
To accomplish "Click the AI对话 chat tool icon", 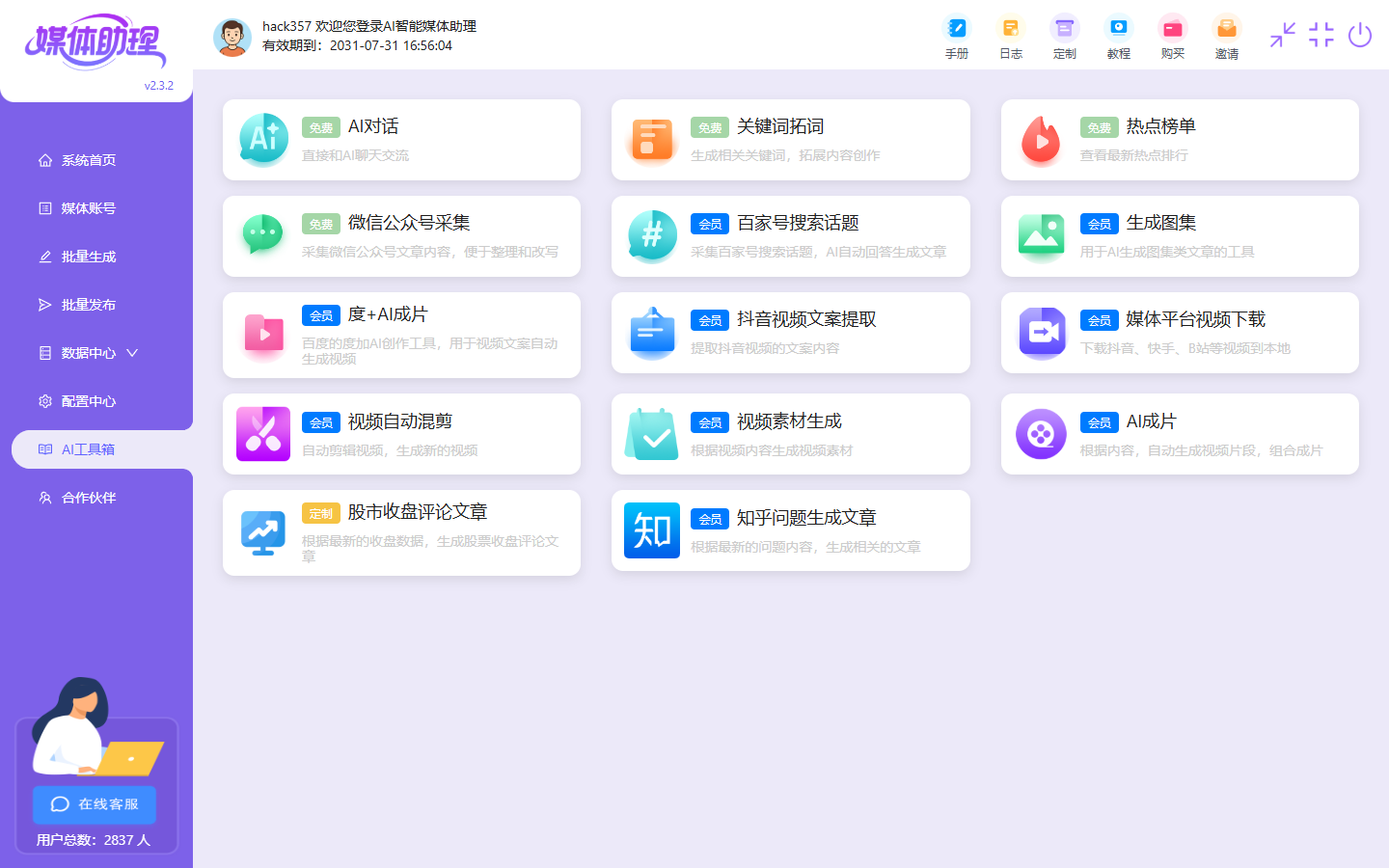I will 263,140.
